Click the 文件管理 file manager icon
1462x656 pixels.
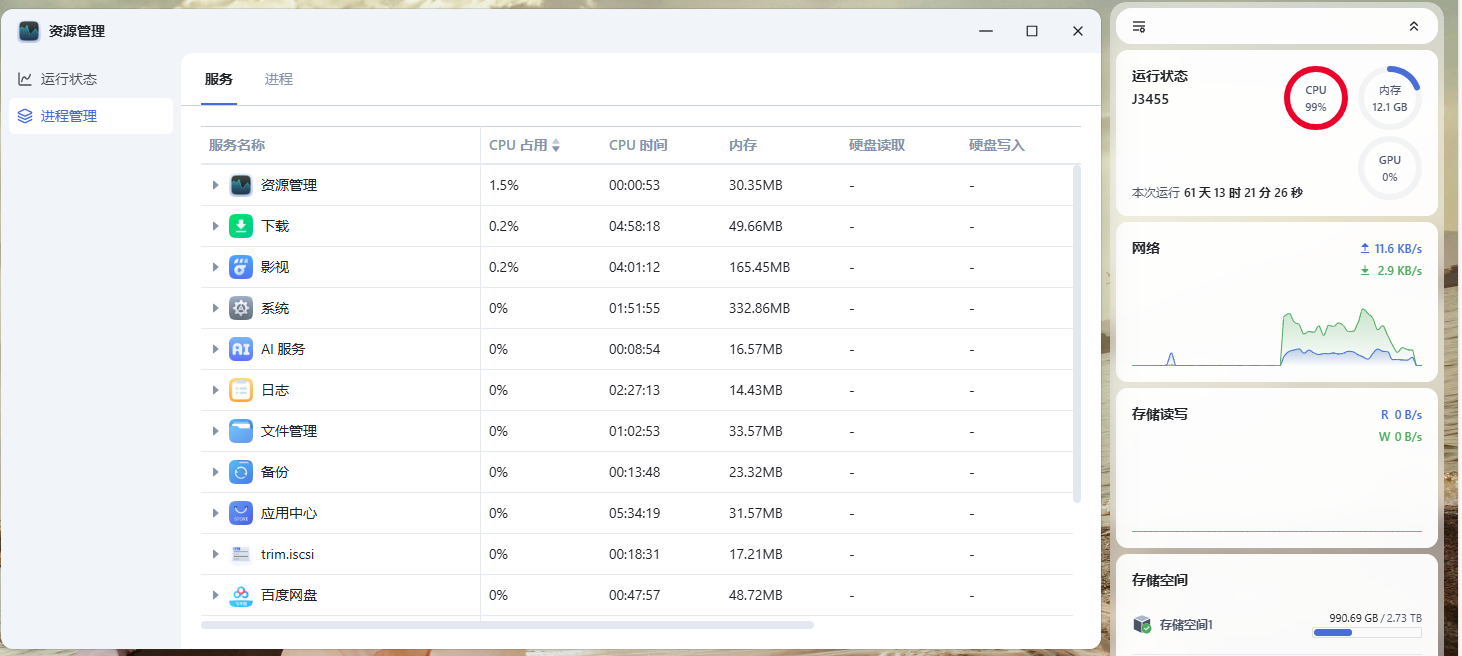(240, 430)
